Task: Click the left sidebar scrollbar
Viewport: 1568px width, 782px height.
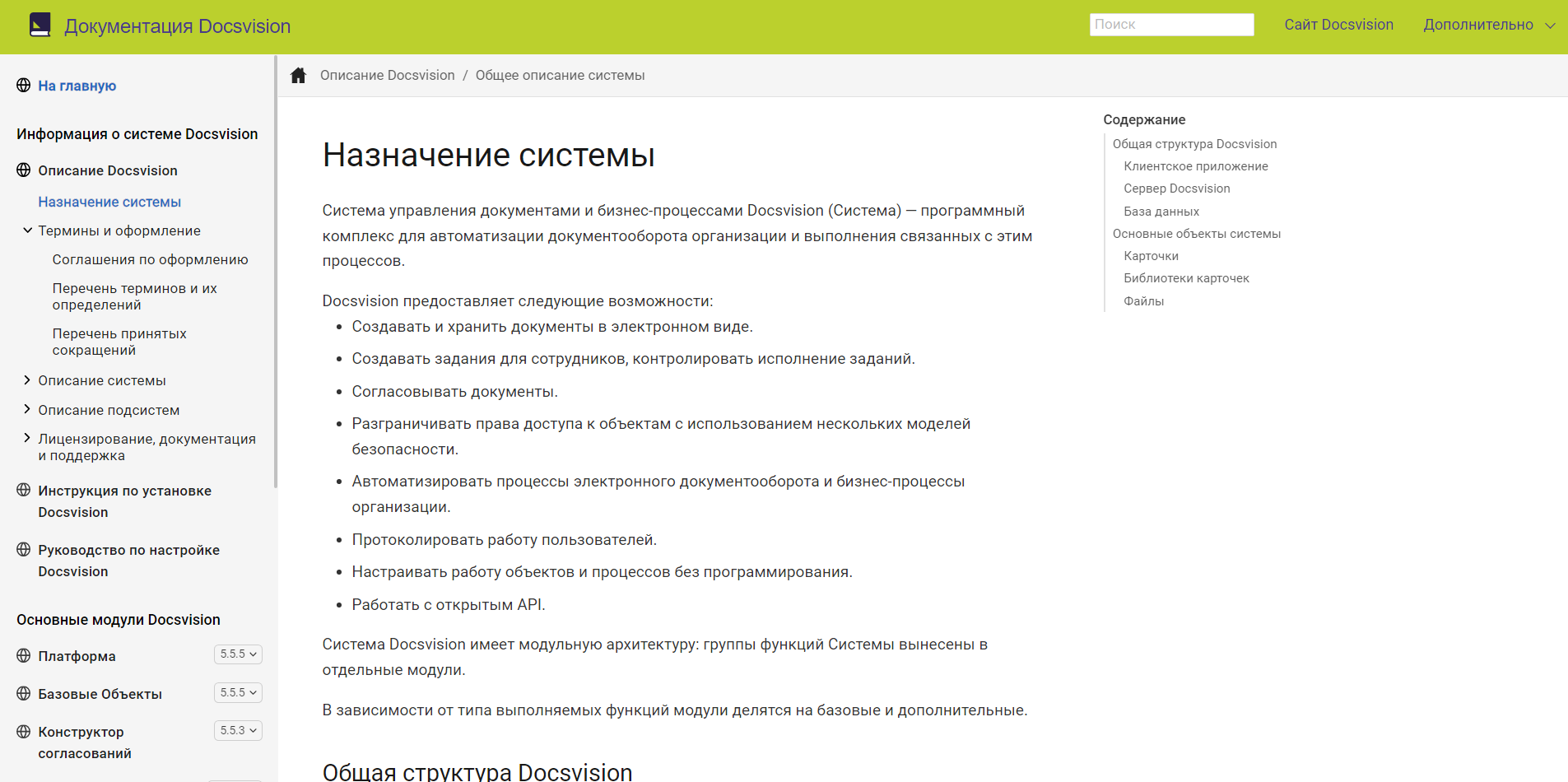Action: pos(276,272)
